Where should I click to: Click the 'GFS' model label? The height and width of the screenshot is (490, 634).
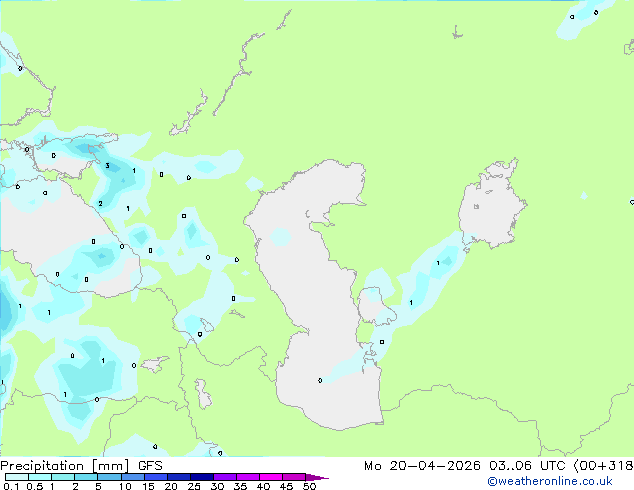[150, 466]
